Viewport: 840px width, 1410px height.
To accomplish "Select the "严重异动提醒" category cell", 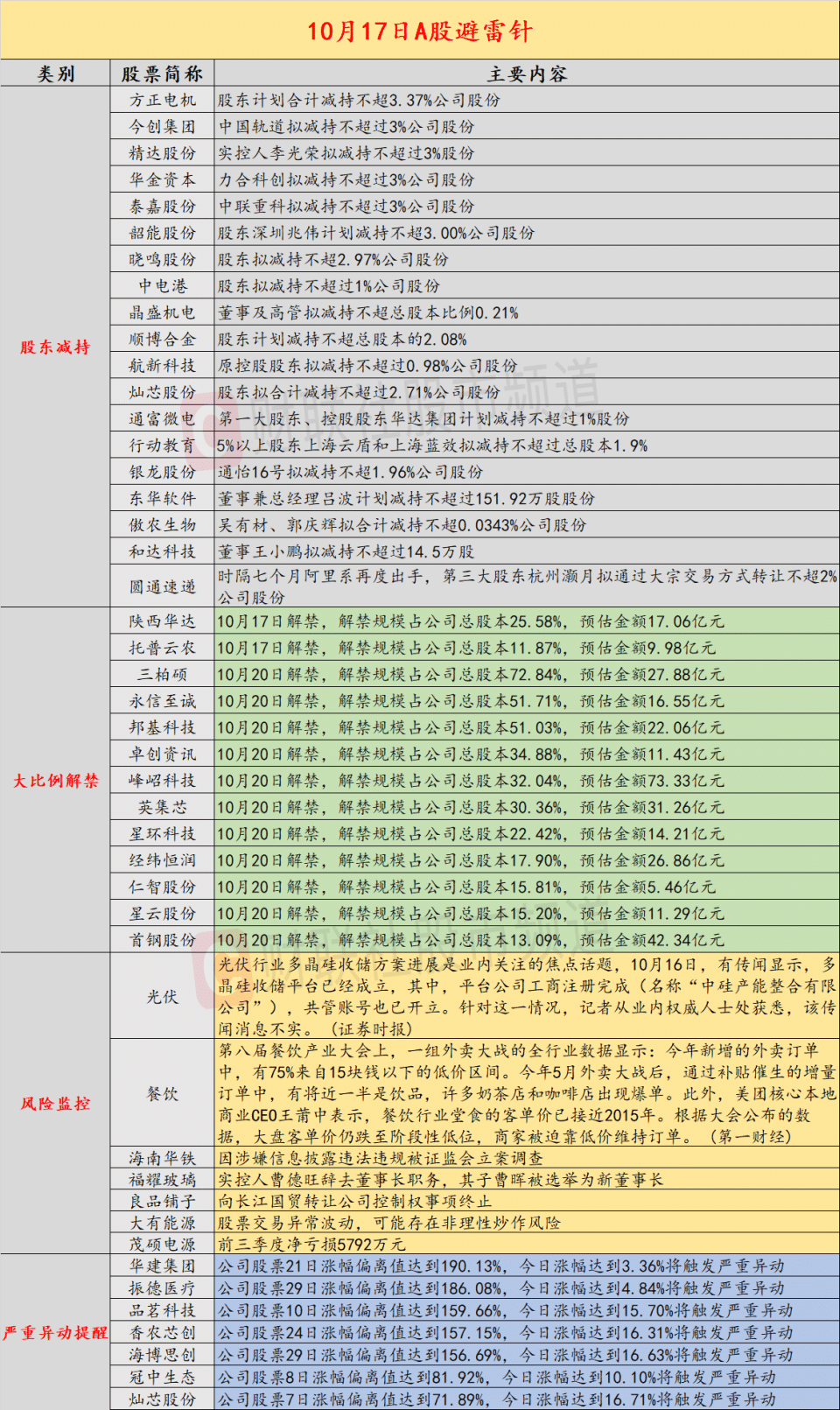I will click(x=55, y=1332).
